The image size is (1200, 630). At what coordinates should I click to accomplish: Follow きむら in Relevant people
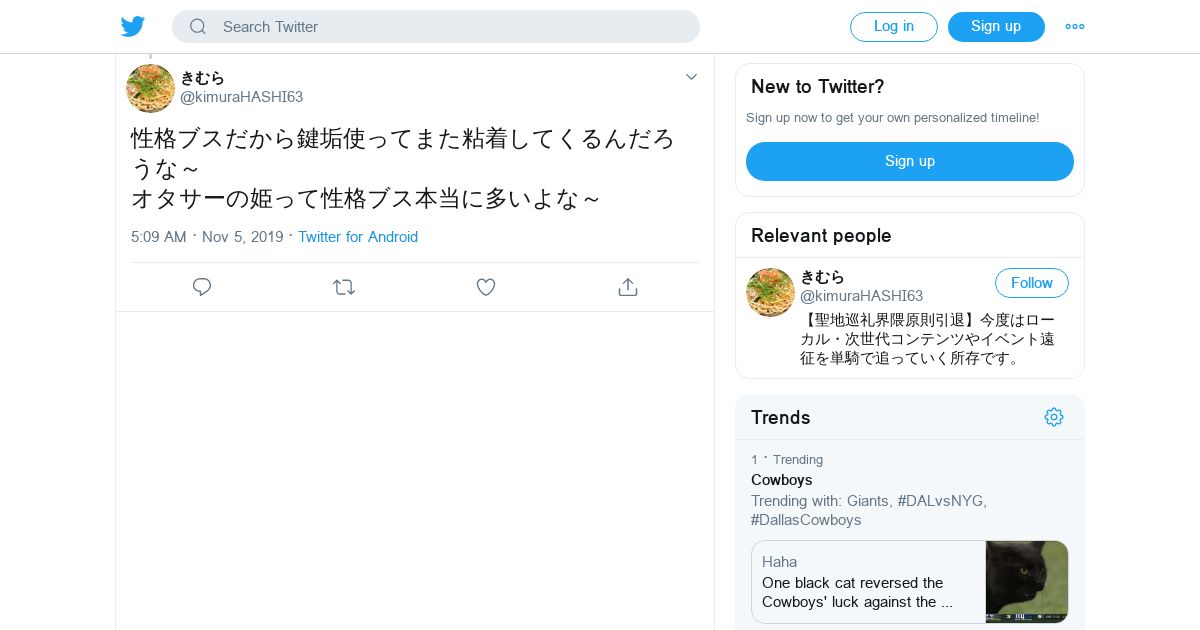point(1031,283)
